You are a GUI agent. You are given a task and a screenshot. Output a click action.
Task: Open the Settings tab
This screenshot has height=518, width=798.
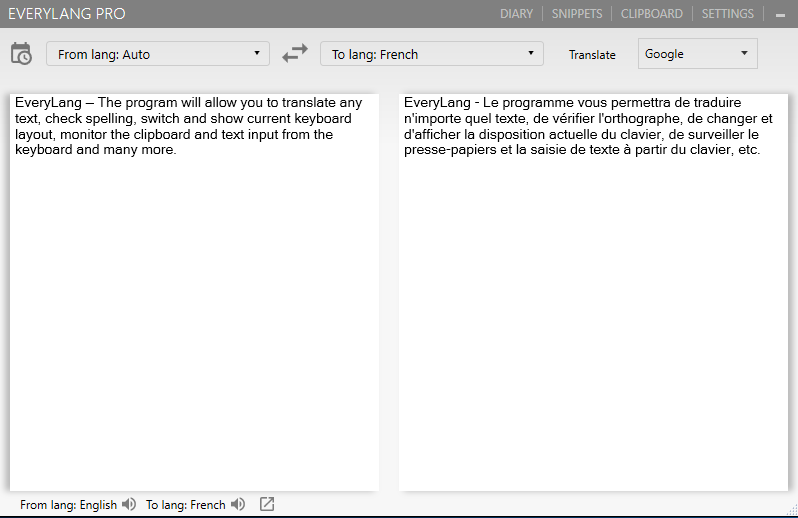point(727,14)
